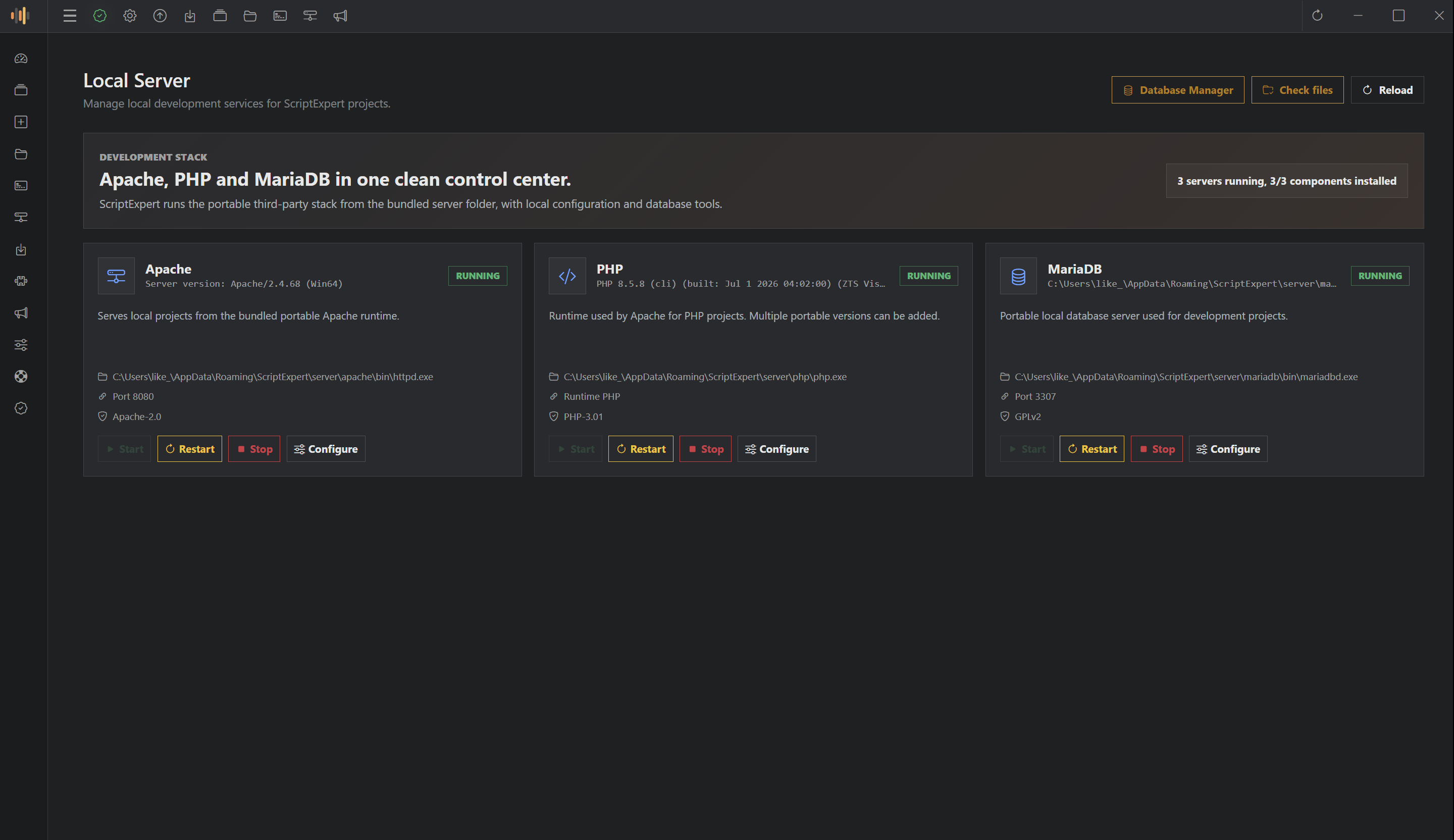Image resolution: width=1454 pixels, height=840 pixels.
Task: Click the Apache RUNNING status badge
Action: click(478, 276)
